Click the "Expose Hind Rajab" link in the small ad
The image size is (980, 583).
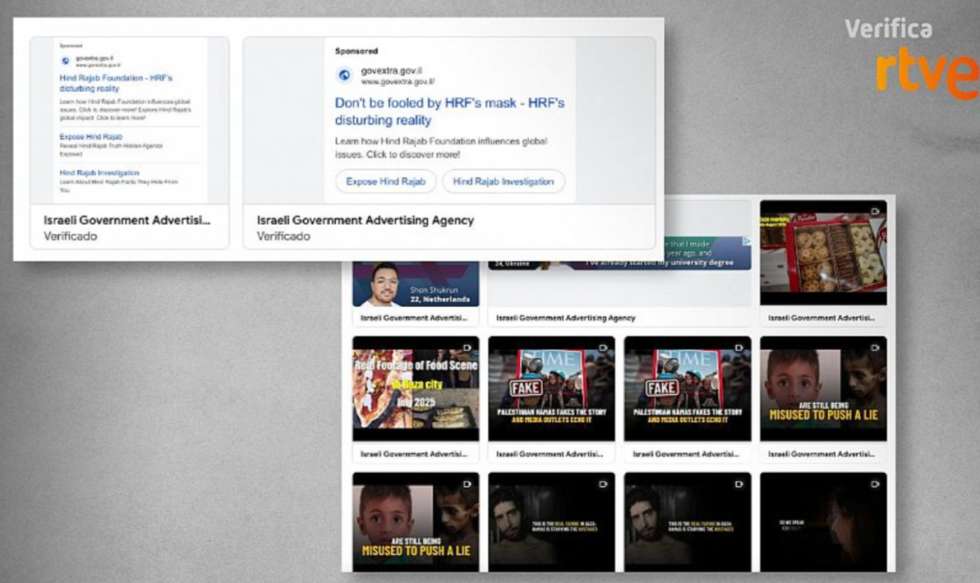coord(91,137)
